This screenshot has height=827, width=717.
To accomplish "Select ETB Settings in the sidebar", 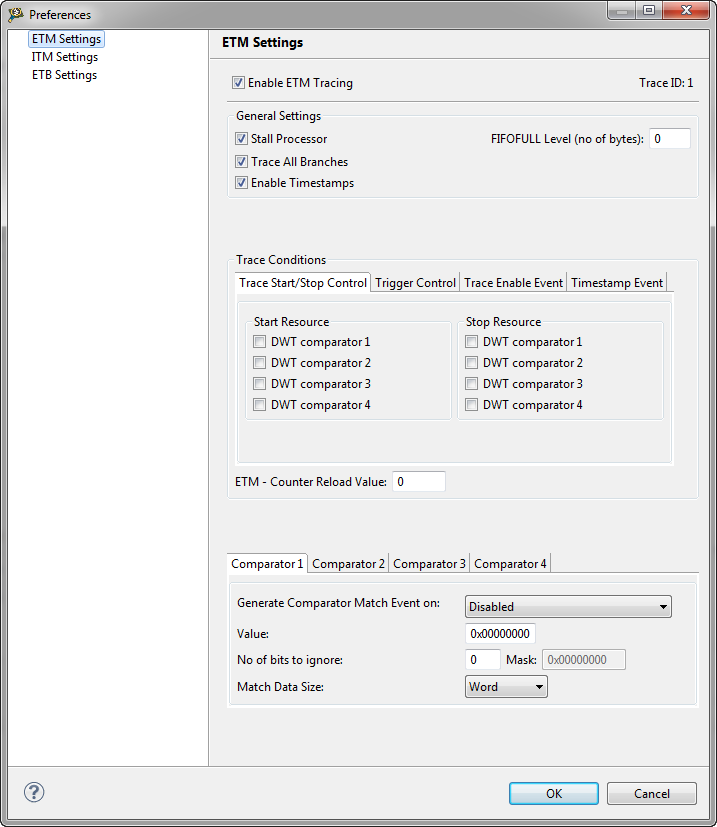I will click(x=65, y=75).
